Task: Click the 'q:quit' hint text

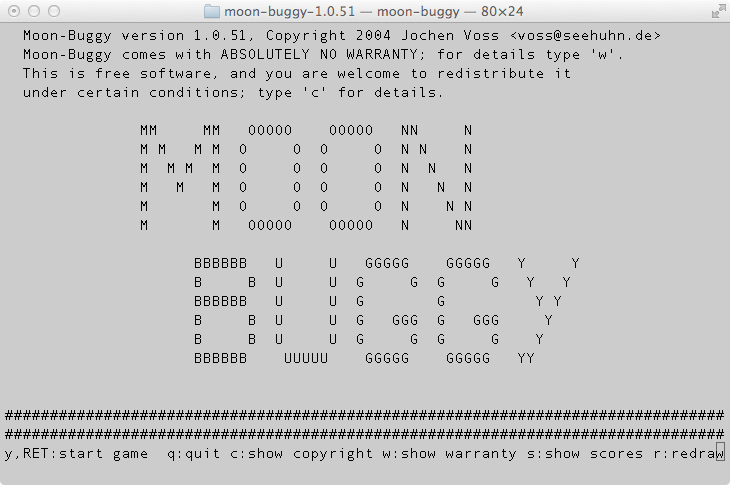Action: 193,453
